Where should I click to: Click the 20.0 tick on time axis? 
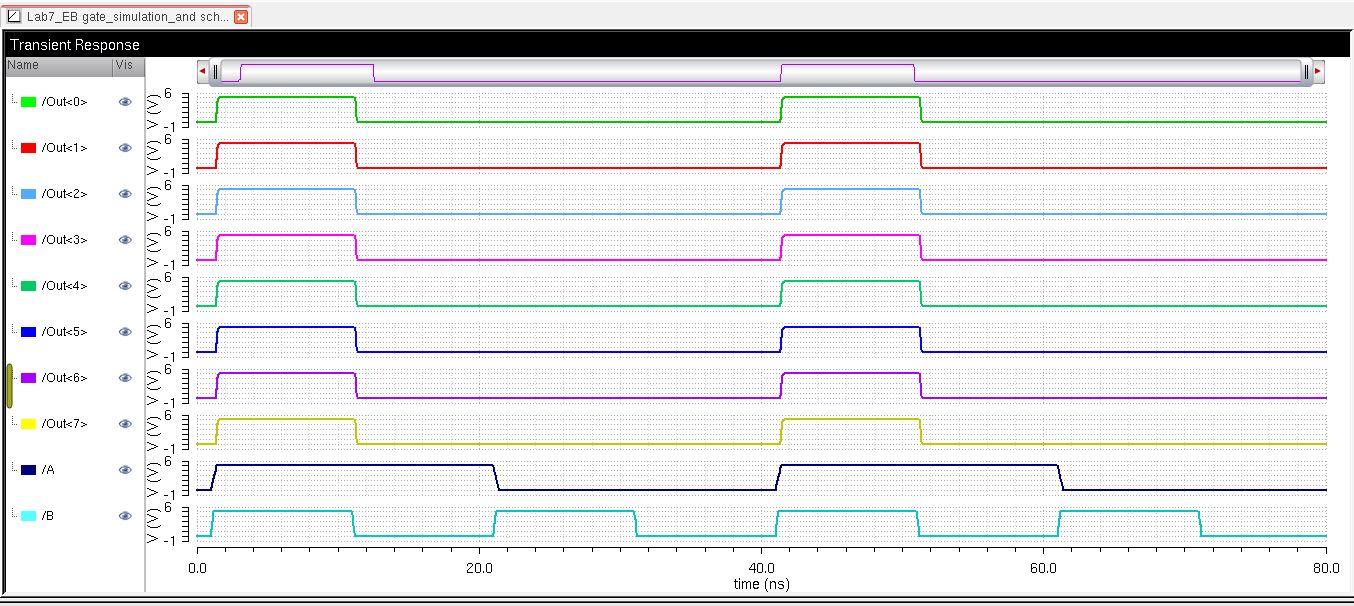(480, 567)
